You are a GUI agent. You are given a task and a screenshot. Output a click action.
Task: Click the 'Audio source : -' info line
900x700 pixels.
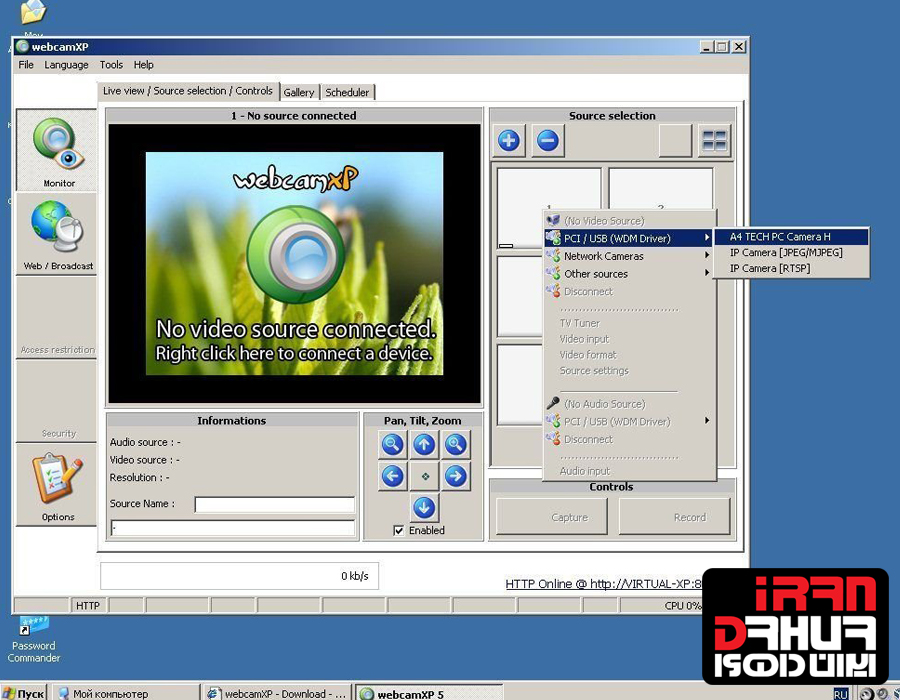(145, 442)
